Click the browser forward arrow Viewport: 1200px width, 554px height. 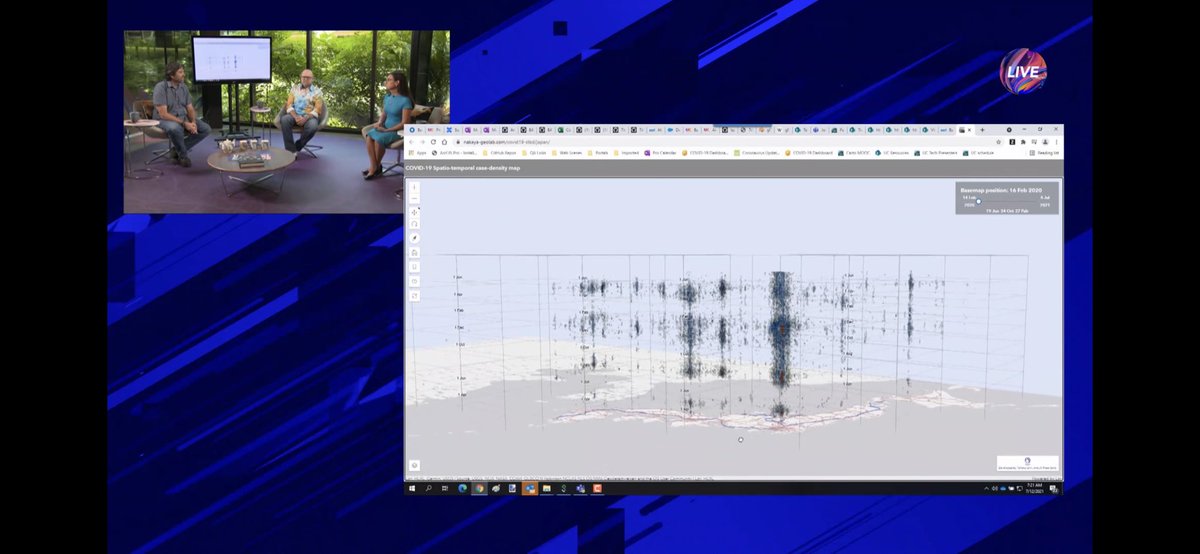point(422,142)
